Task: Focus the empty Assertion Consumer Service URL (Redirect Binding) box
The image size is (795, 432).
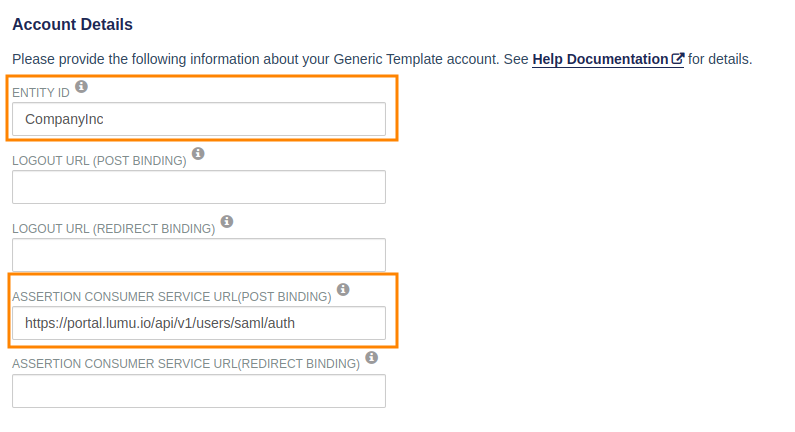Action: coord(198,391)
